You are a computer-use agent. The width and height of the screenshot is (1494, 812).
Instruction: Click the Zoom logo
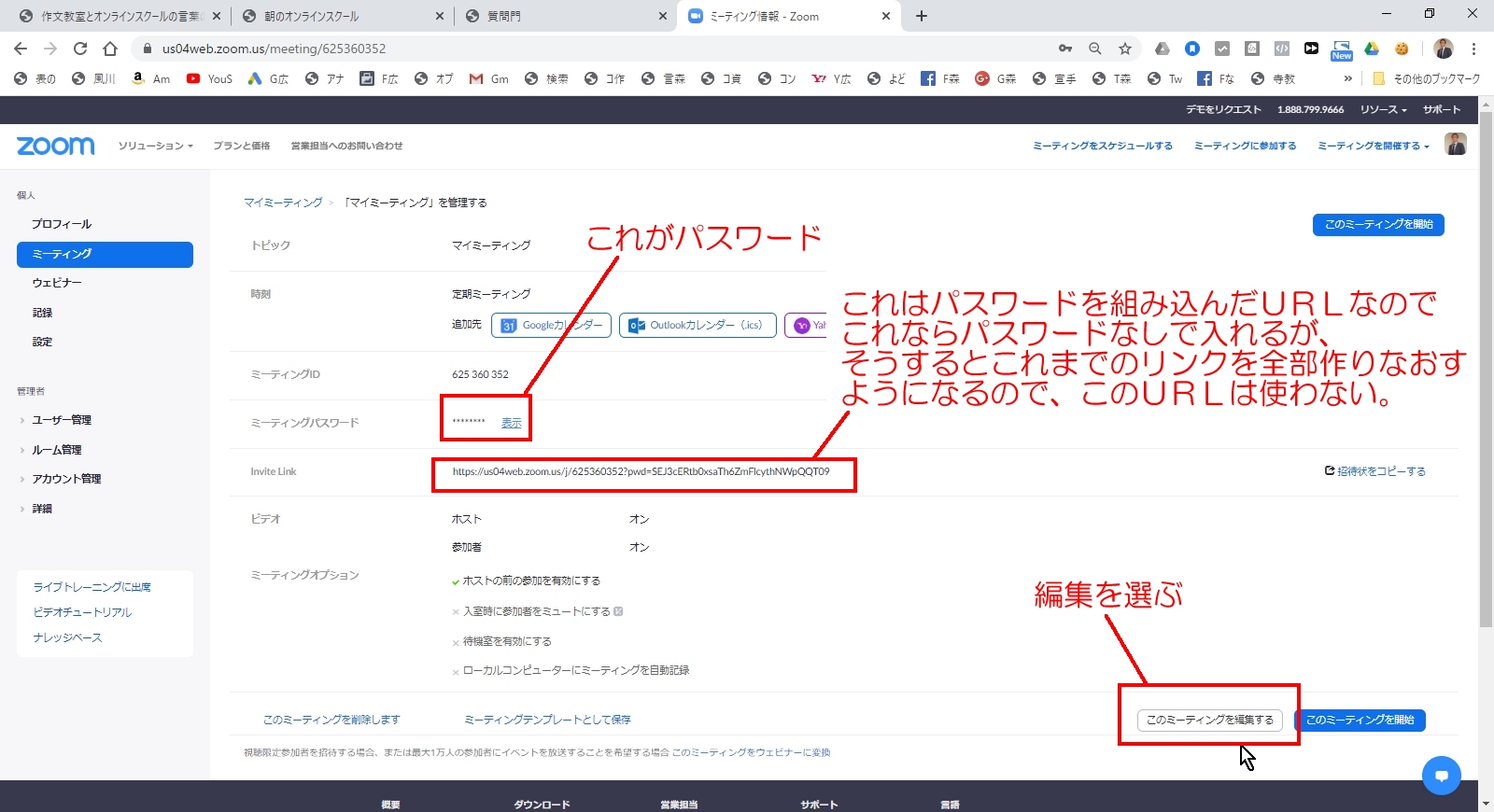tap(56, 146)
